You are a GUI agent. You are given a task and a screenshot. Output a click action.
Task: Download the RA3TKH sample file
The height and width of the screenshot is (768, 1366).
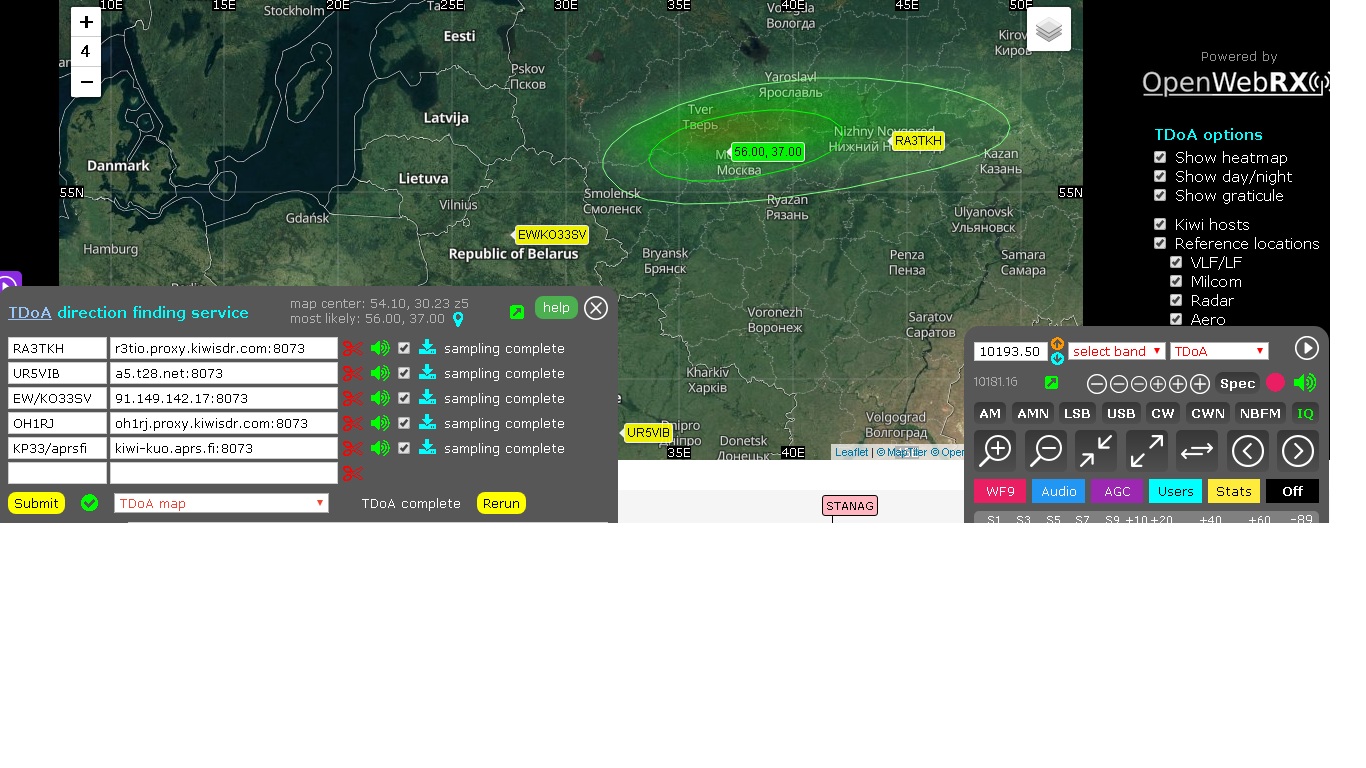(427, 348)
